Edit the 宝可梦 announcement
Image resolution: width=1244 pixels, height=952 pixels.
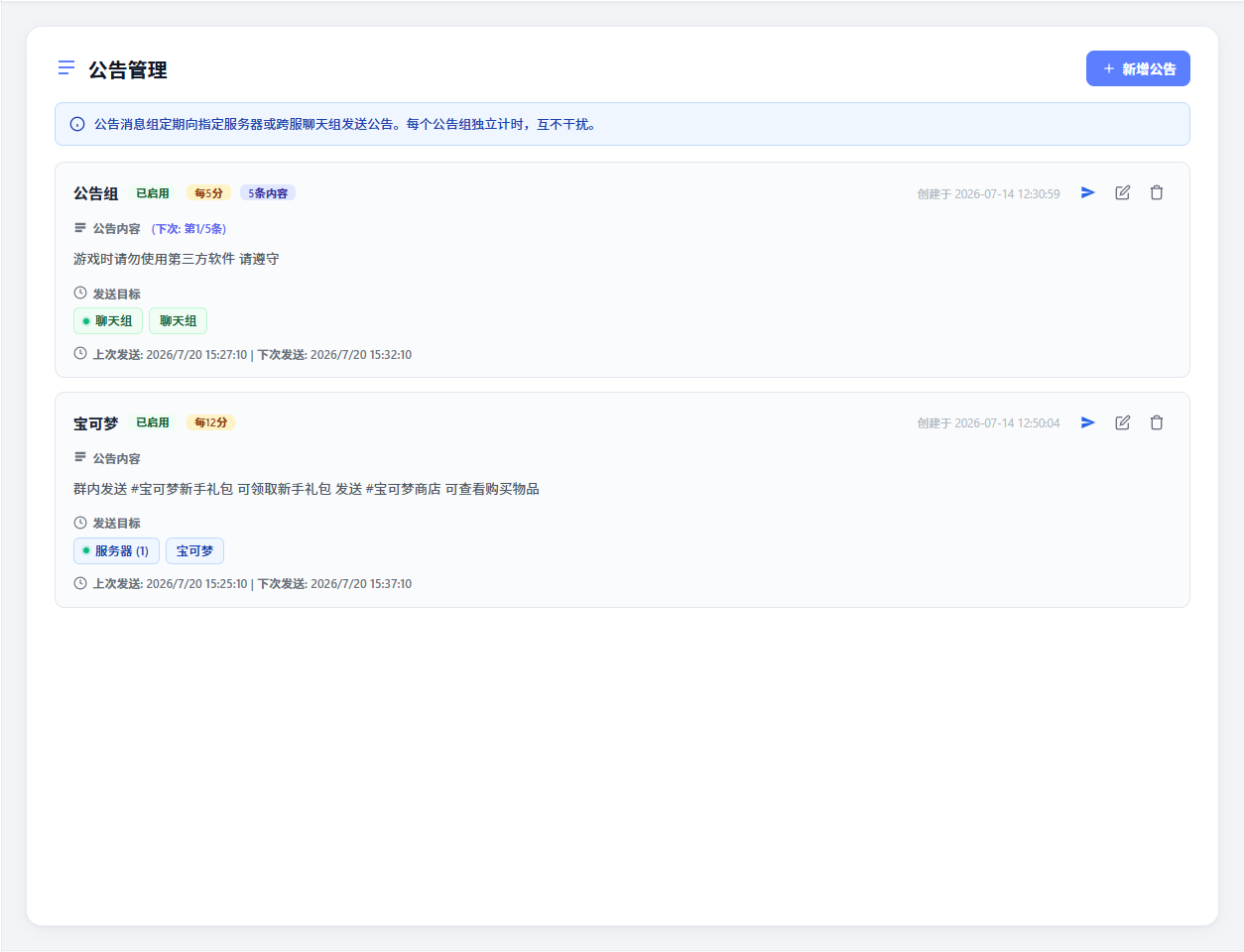point(1122,422)
